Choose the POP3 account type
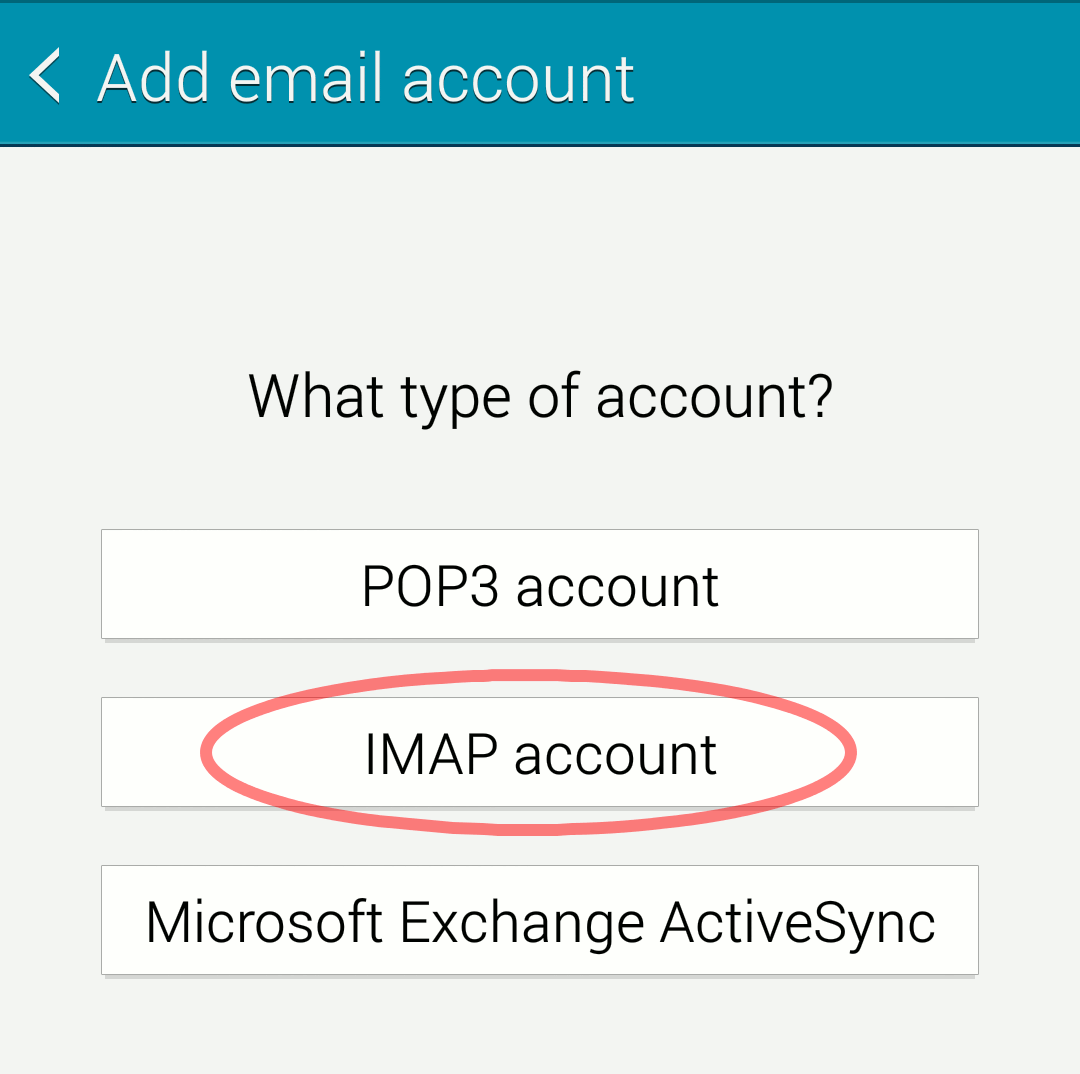The width and height of the screenshot is (1080, 1074). pyautogui.click(x=540, y=584)
